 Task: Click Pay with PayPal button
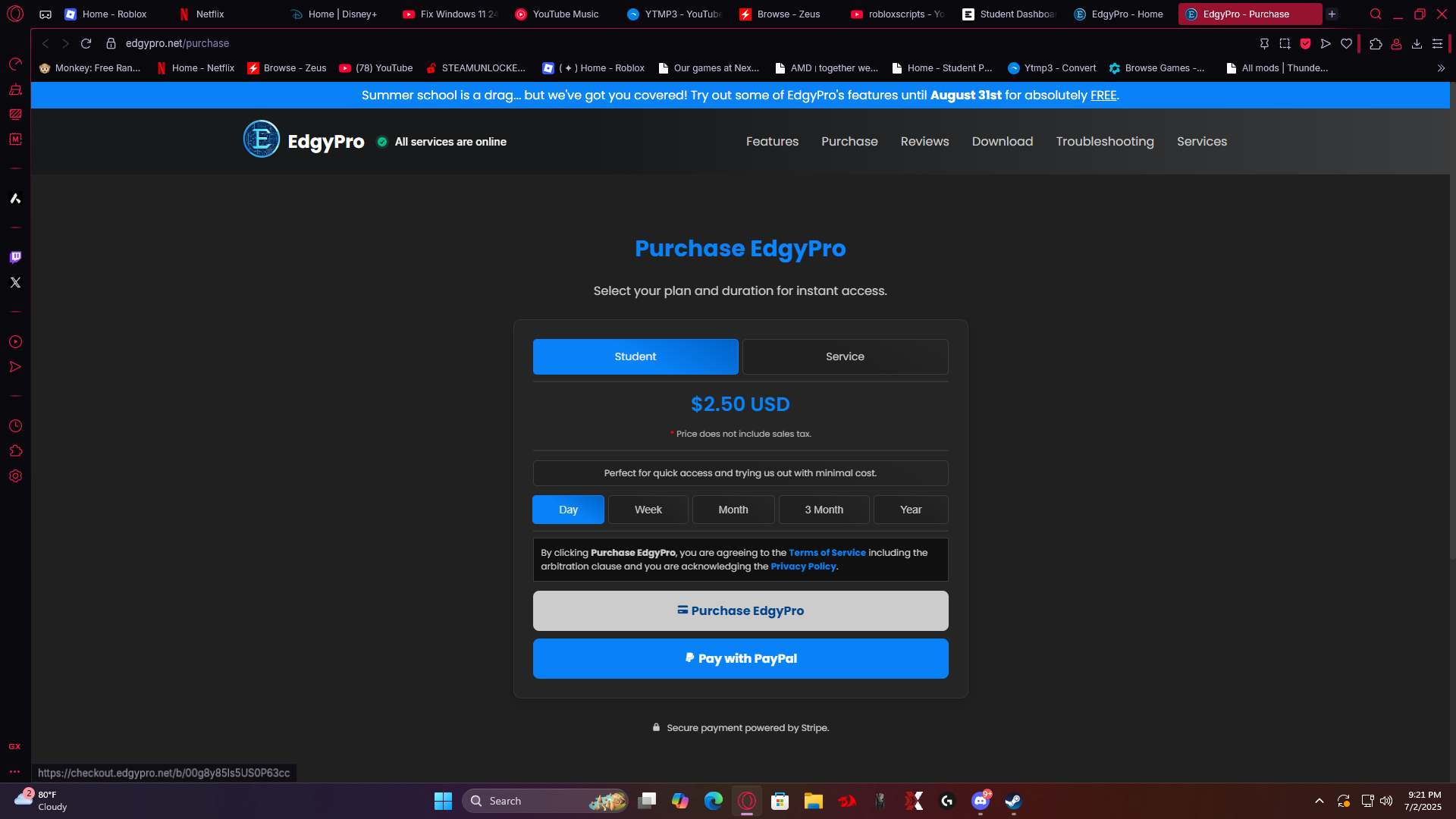point(741,658)
